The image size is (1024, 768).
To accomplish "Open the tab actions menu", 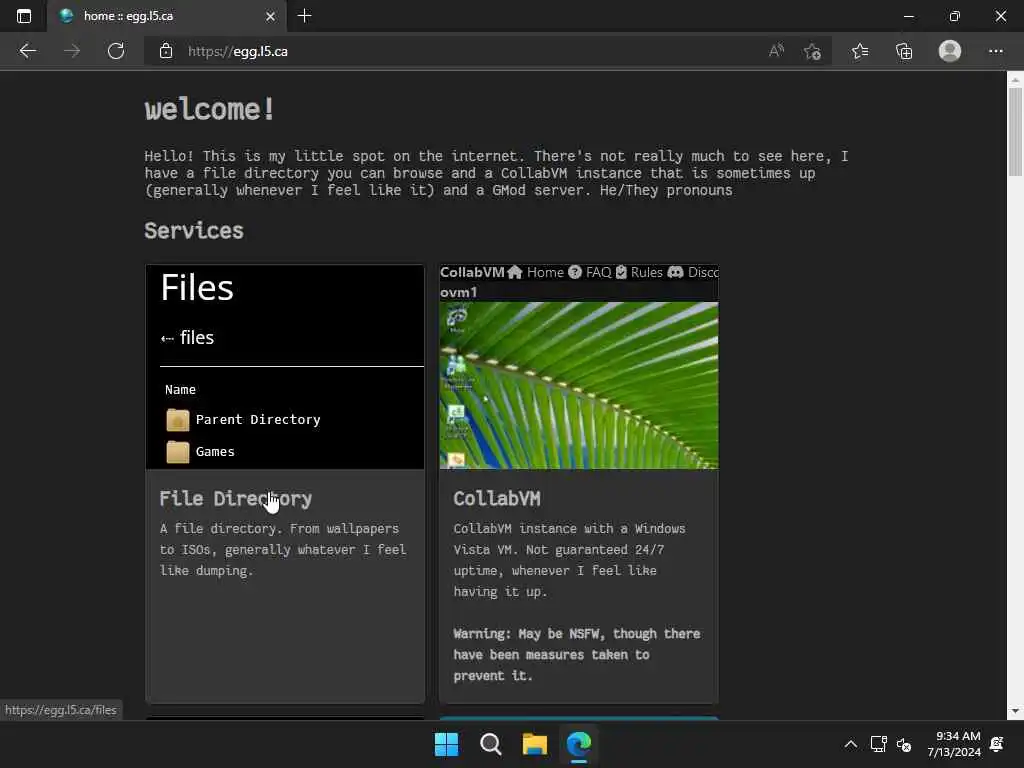I will 24,16.
